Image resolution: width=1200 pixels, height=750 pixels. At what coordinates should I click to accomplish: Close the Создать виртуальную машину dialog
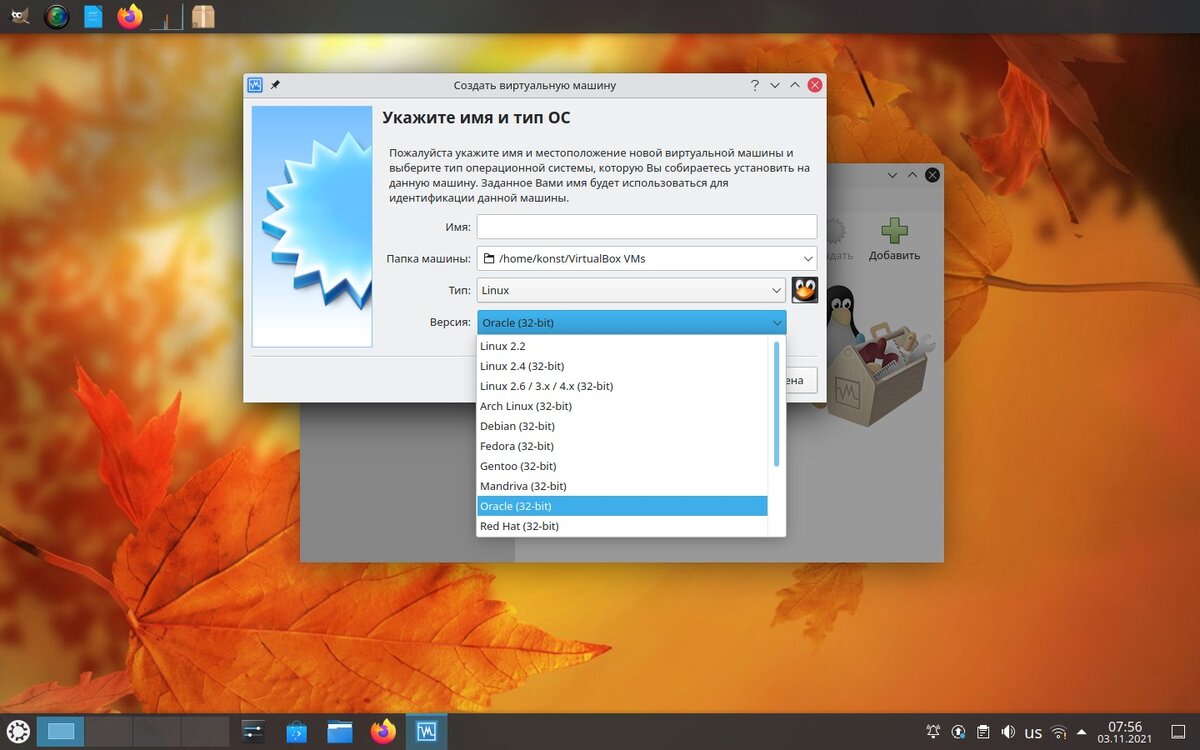pos(816,85)
